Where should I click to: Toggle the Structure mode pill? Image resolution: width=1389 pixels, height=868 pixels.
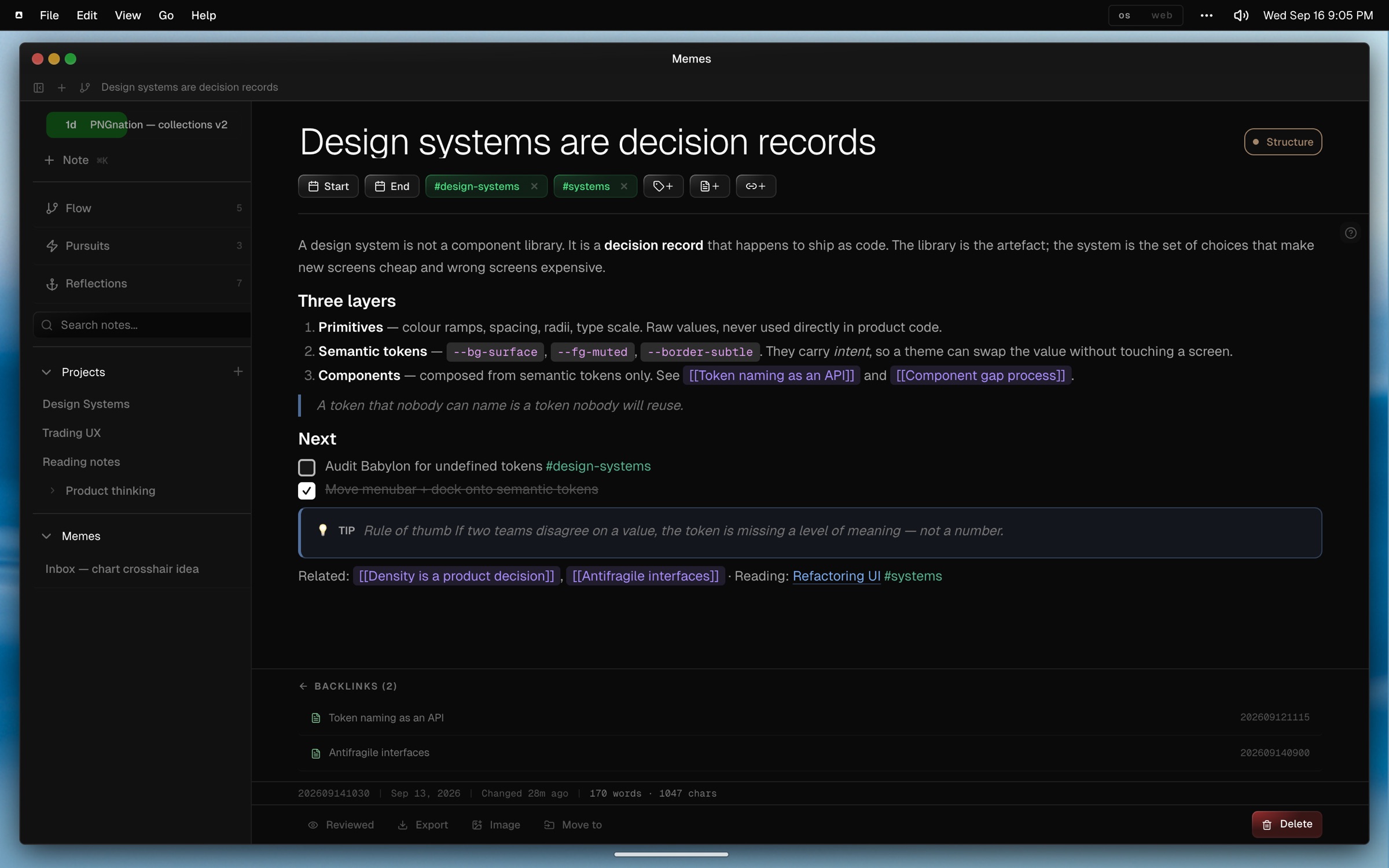(1283, 142)
